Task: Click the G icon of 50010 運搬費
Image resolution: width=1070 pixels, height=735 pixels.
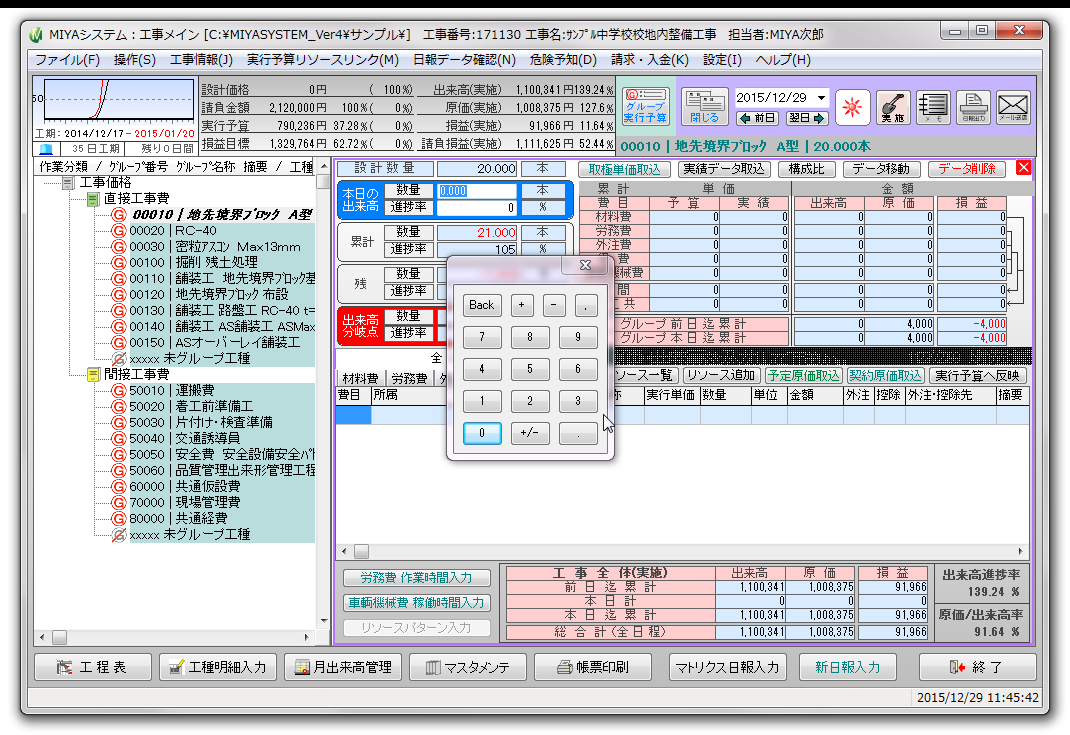Action: click(x=119, y=390)
